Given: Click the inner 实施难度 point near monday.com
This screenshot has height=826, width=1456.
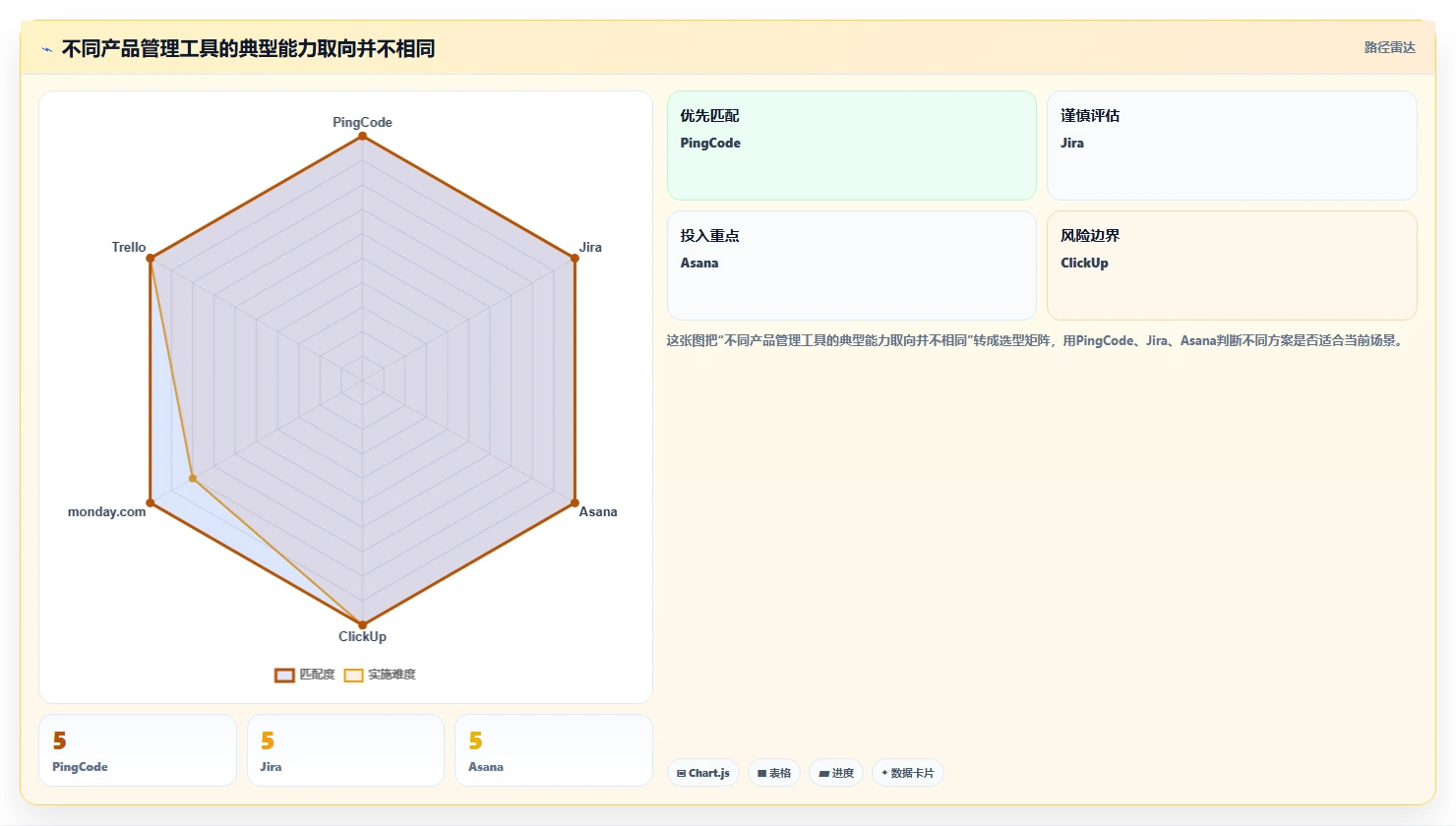Looking at the screenshot, I should pyautogui.click(x=193, y=479).
